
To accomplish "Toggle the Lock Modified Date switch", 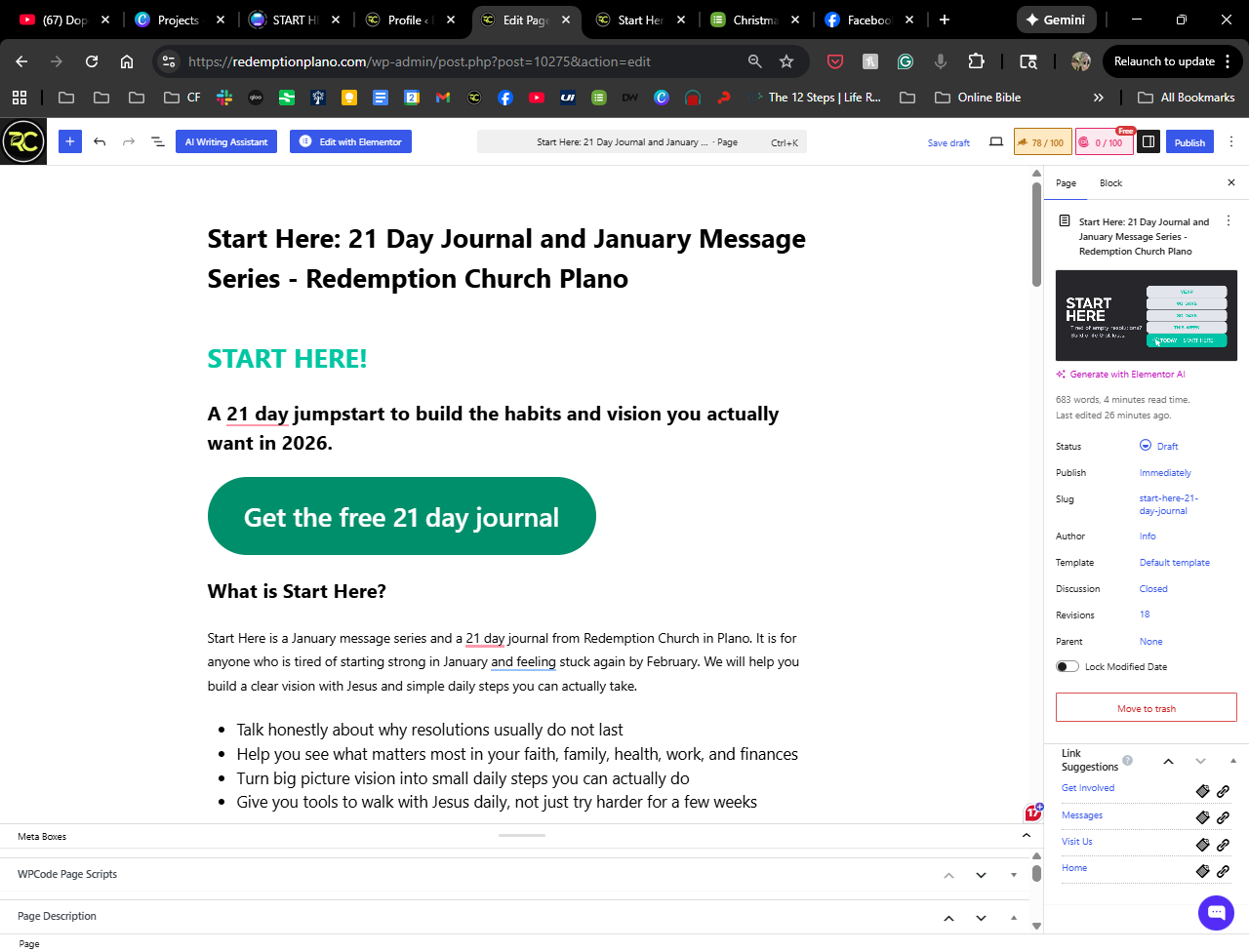I will (x=1068, y=667).
